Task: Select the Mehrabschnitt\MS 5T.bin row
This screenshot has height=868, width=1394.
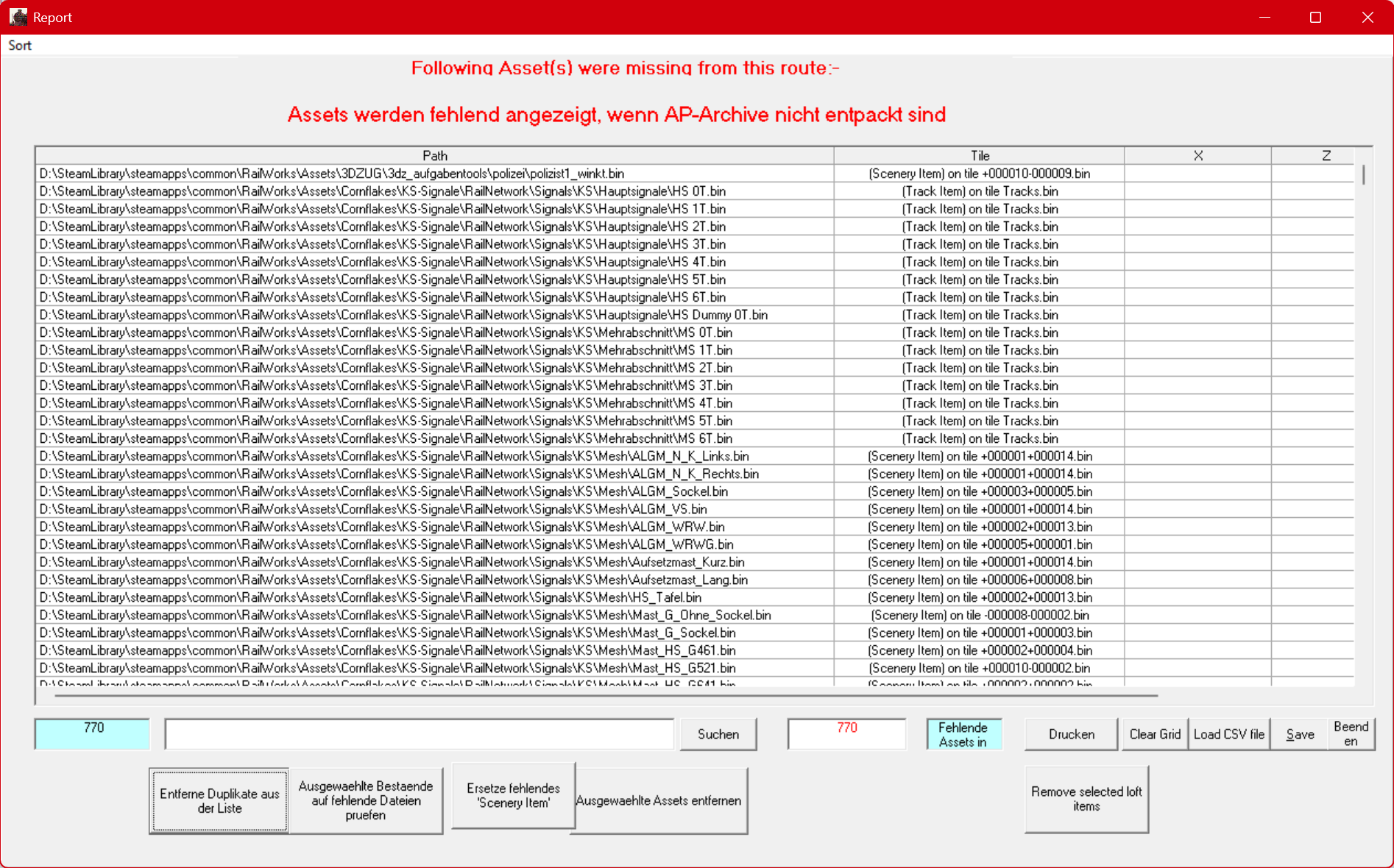Action: 435,421
